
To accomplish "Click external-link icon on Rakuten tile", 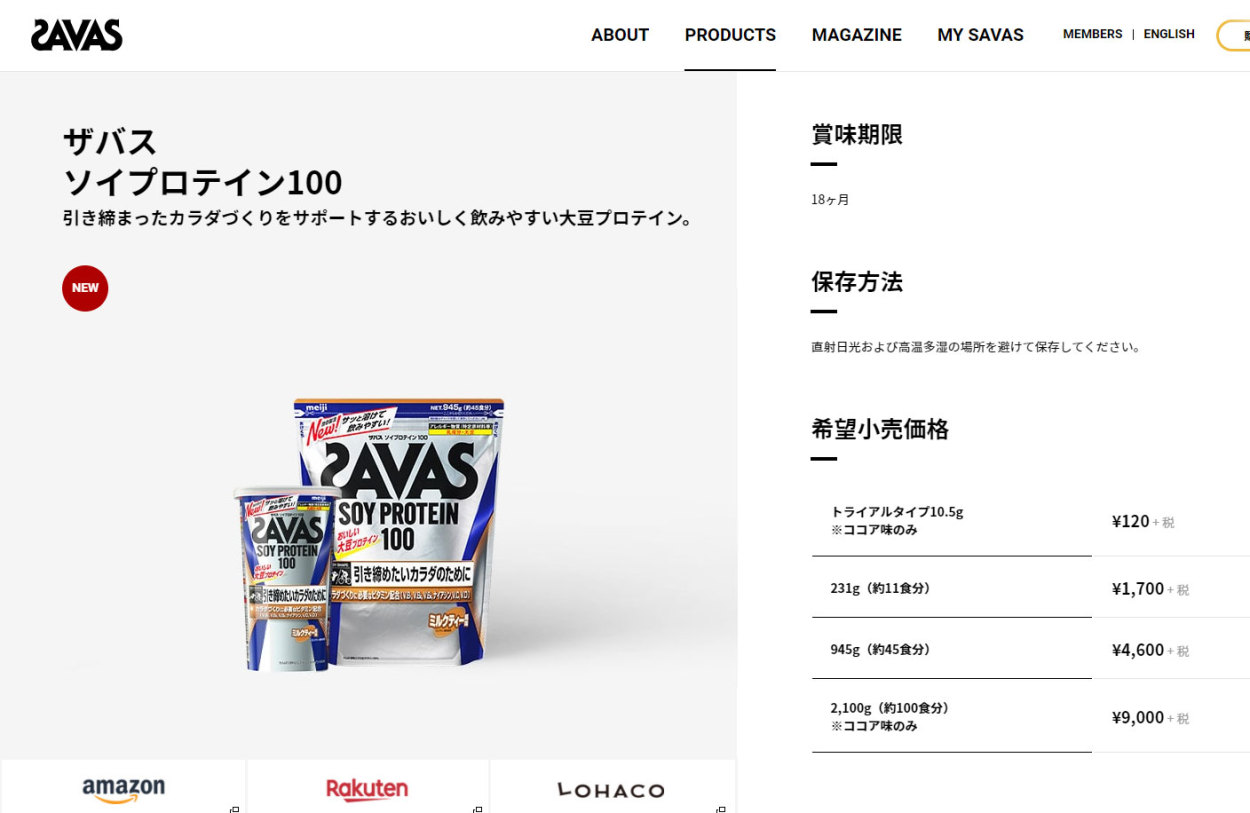I will (478, 809).
